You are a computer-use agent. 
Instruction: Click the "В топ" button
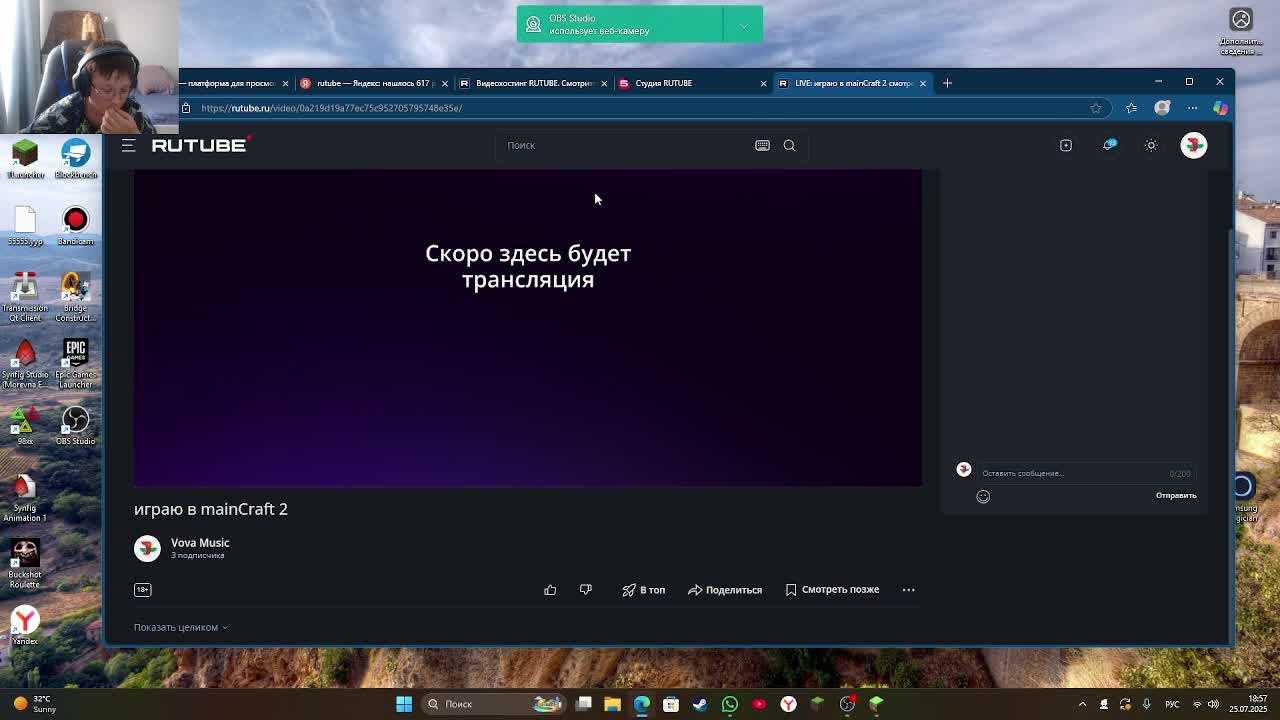(643, 590)
